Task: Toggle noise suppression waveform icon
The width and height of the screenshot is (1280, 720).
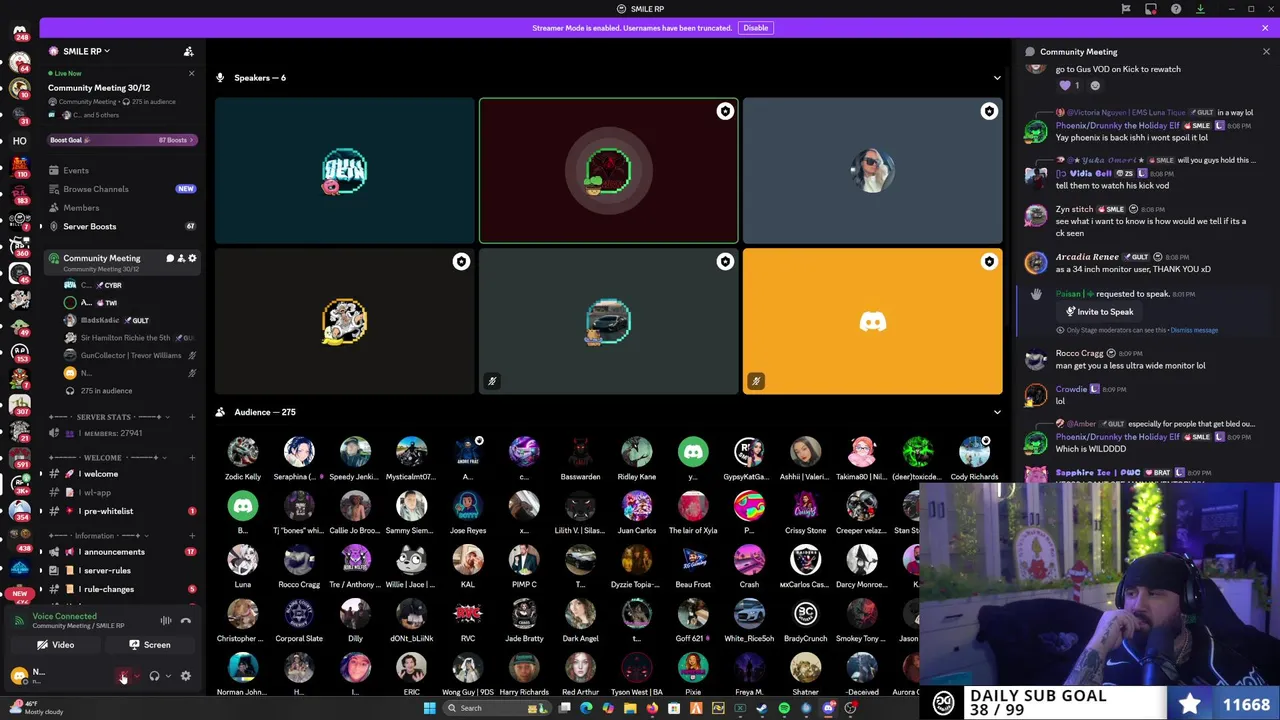Action: point(166,621)
